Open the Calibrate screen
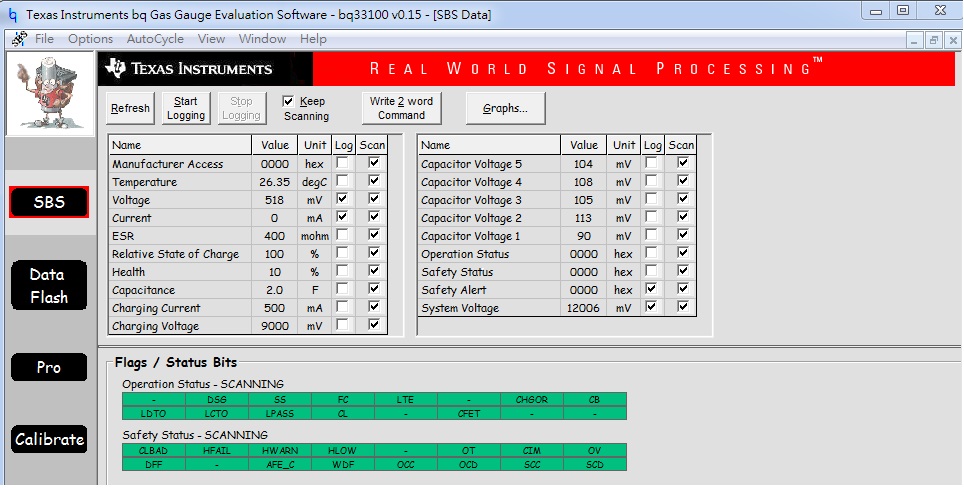Screen dimensions: 964x488 tap(49, 439)
